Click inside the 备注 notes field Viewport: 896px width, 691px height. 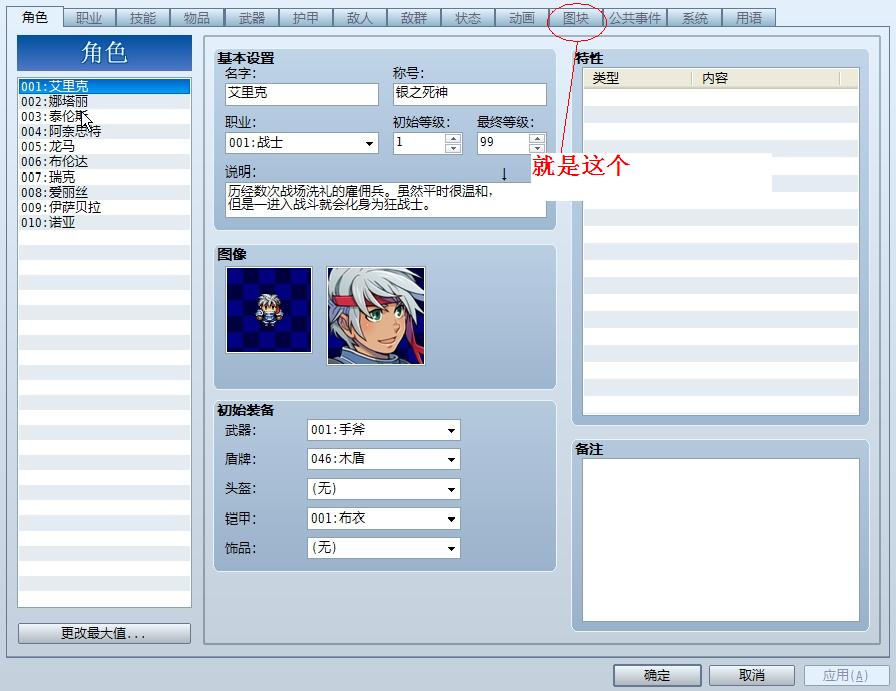(721, 540)
